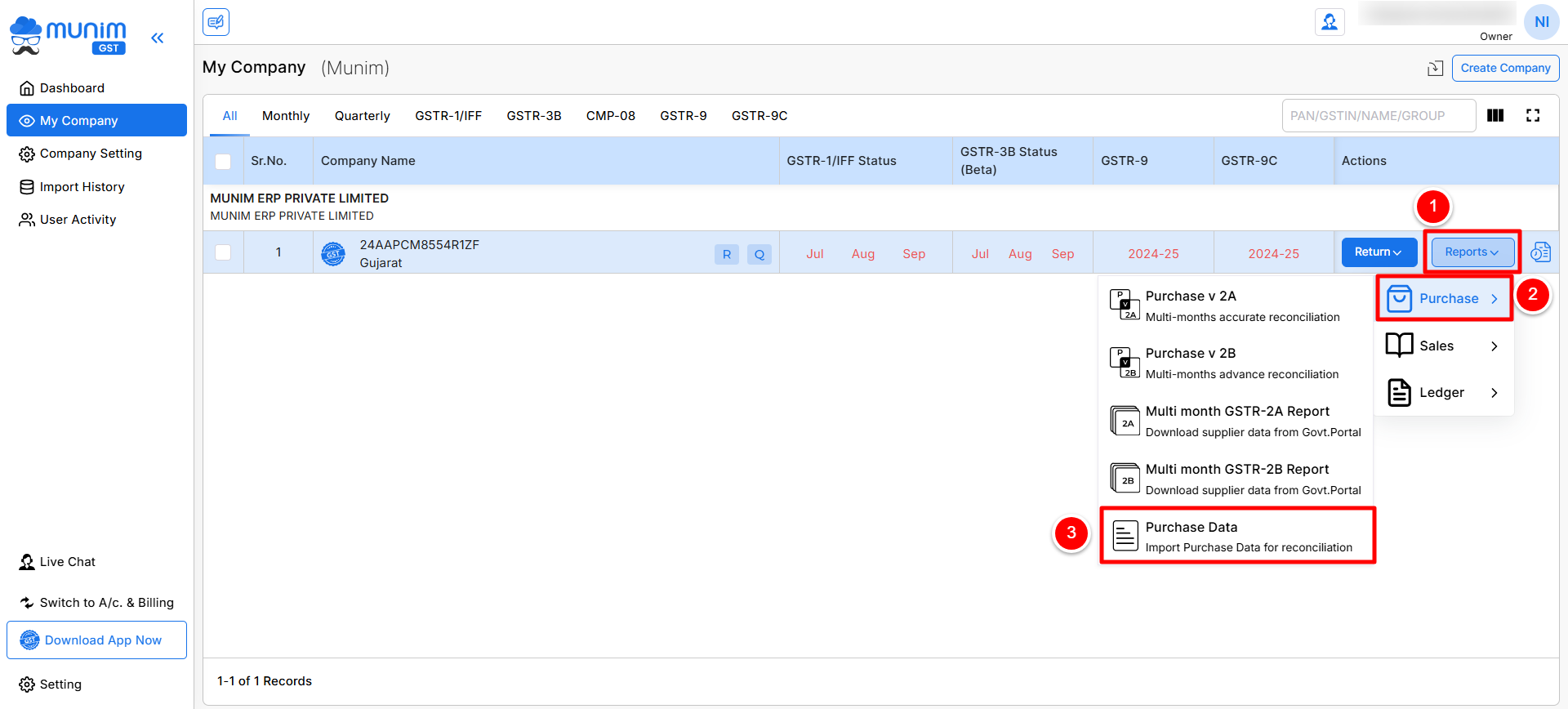Viewport: 1568px width, 709px height.
Task: Select Multi month GSTR-2A Report
Action: coord(1236,421)
